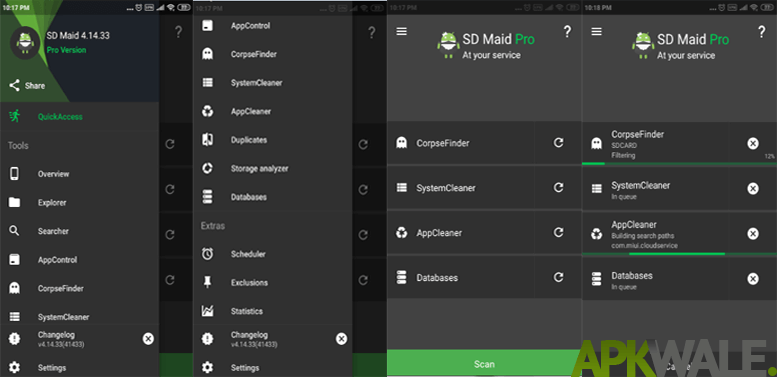Tap the Share icon in the drawer header

(14, 86)
